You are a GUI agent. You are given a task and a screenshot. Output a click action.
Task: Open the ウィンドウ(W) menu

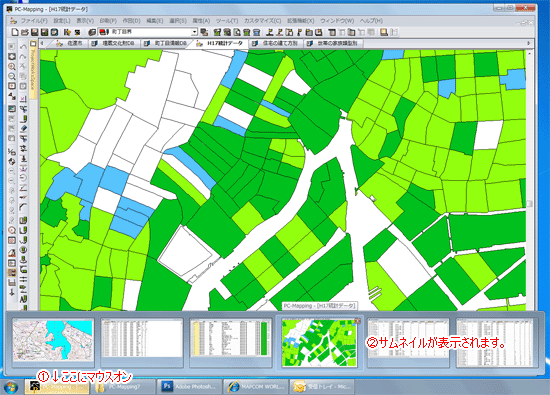(x=337, y=21)
